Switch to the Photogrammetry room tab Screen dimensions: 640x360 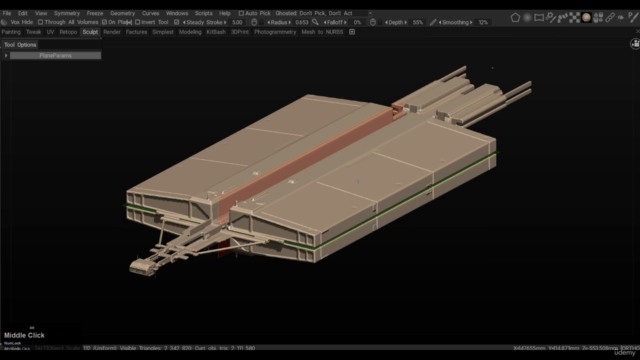[x=275, y=32]
